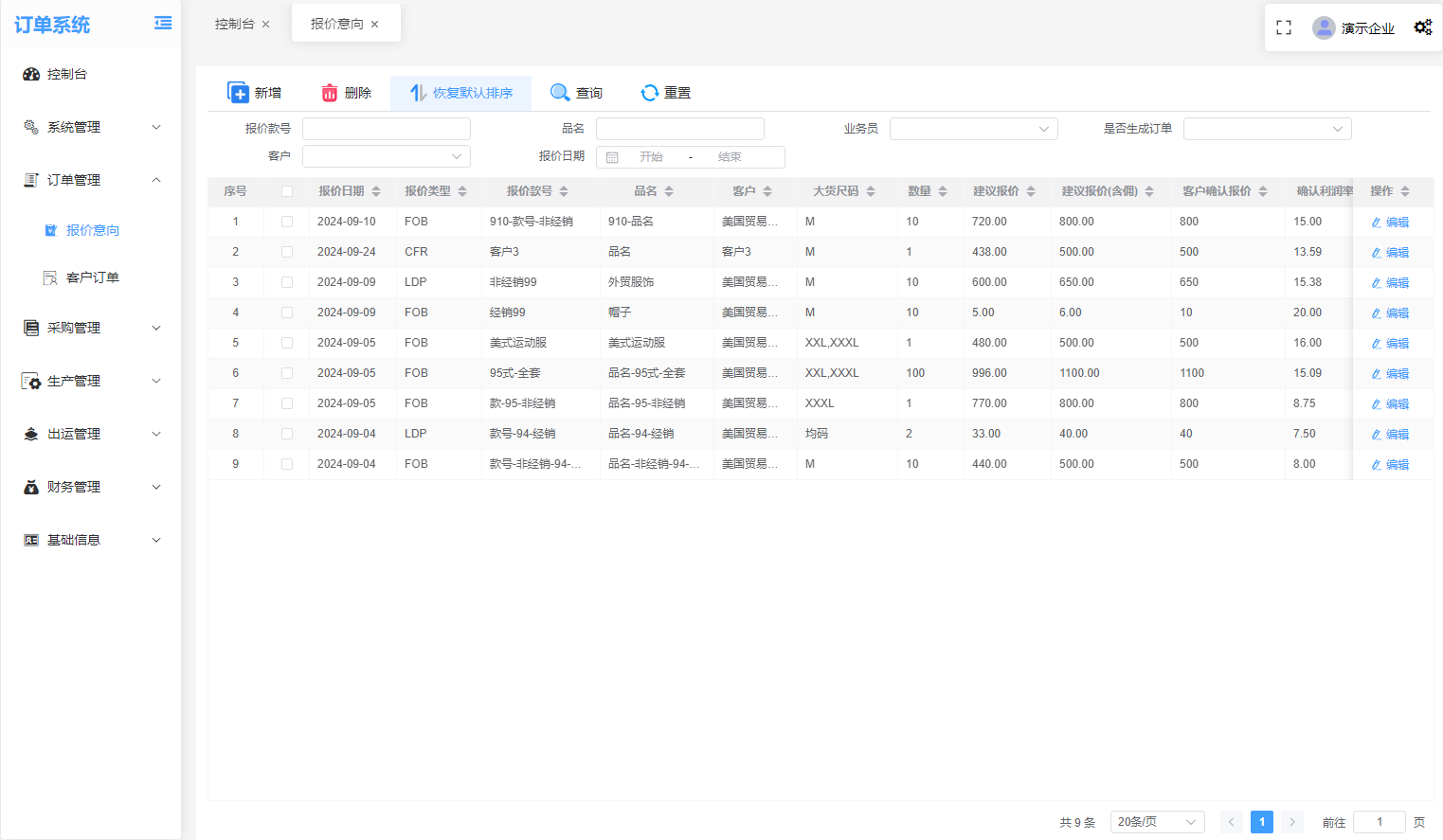Click the fullscreen toggle icon
The image size is (1443, 840).
1284,27
